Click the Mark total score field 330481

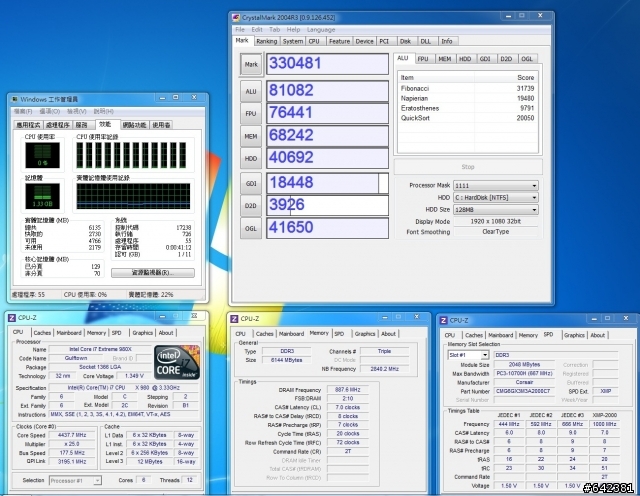(x=327, y=64)
